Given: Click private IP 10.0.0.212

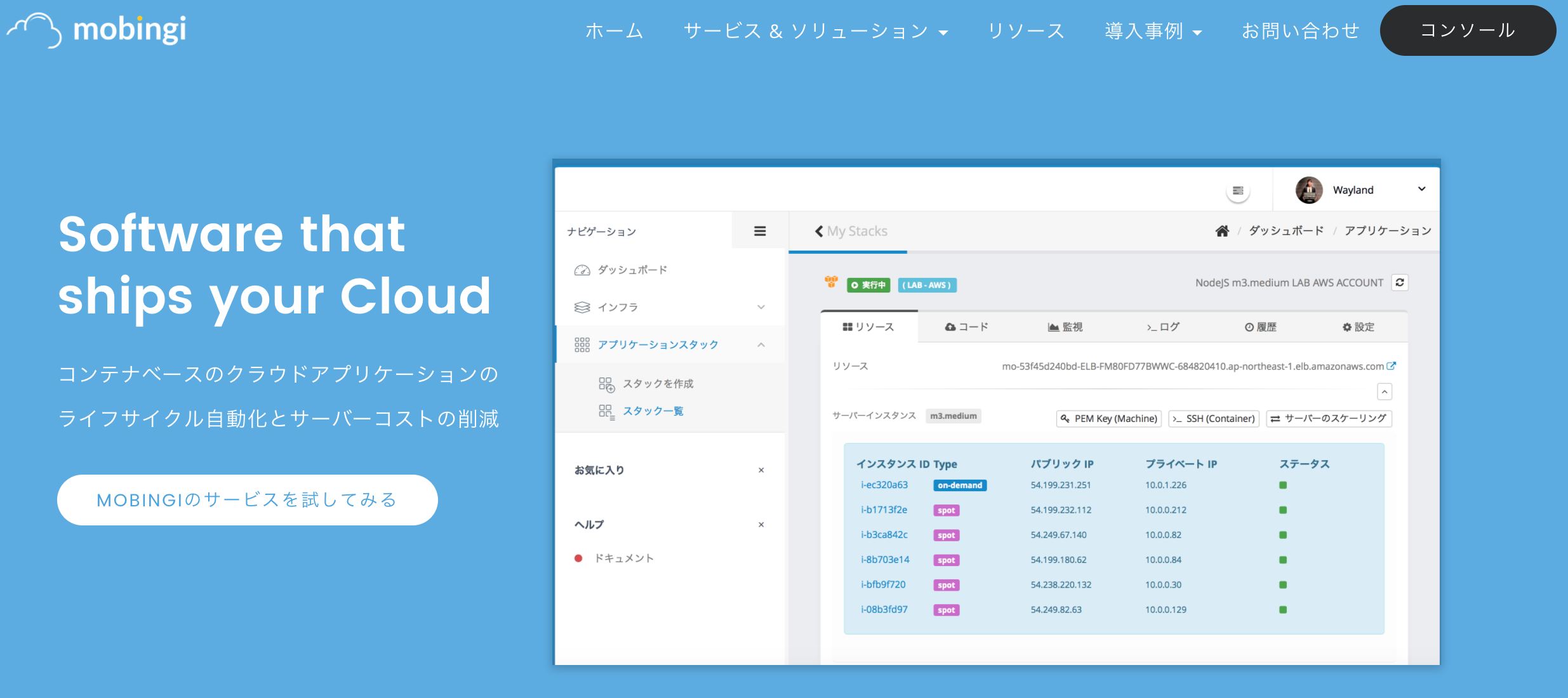Looking at the screenshot, I should (x=1166, y=510).
